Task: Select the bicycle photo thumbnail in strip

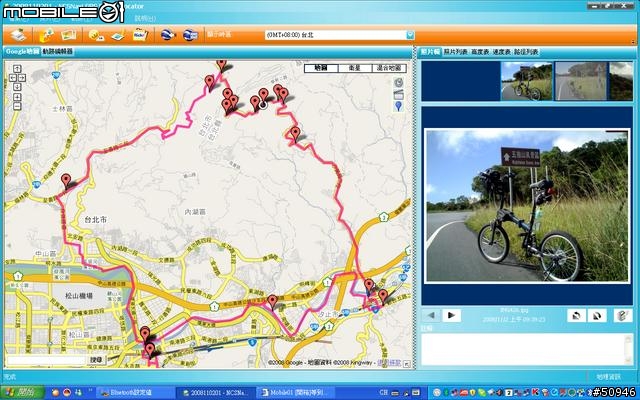Action: point(527,81)
